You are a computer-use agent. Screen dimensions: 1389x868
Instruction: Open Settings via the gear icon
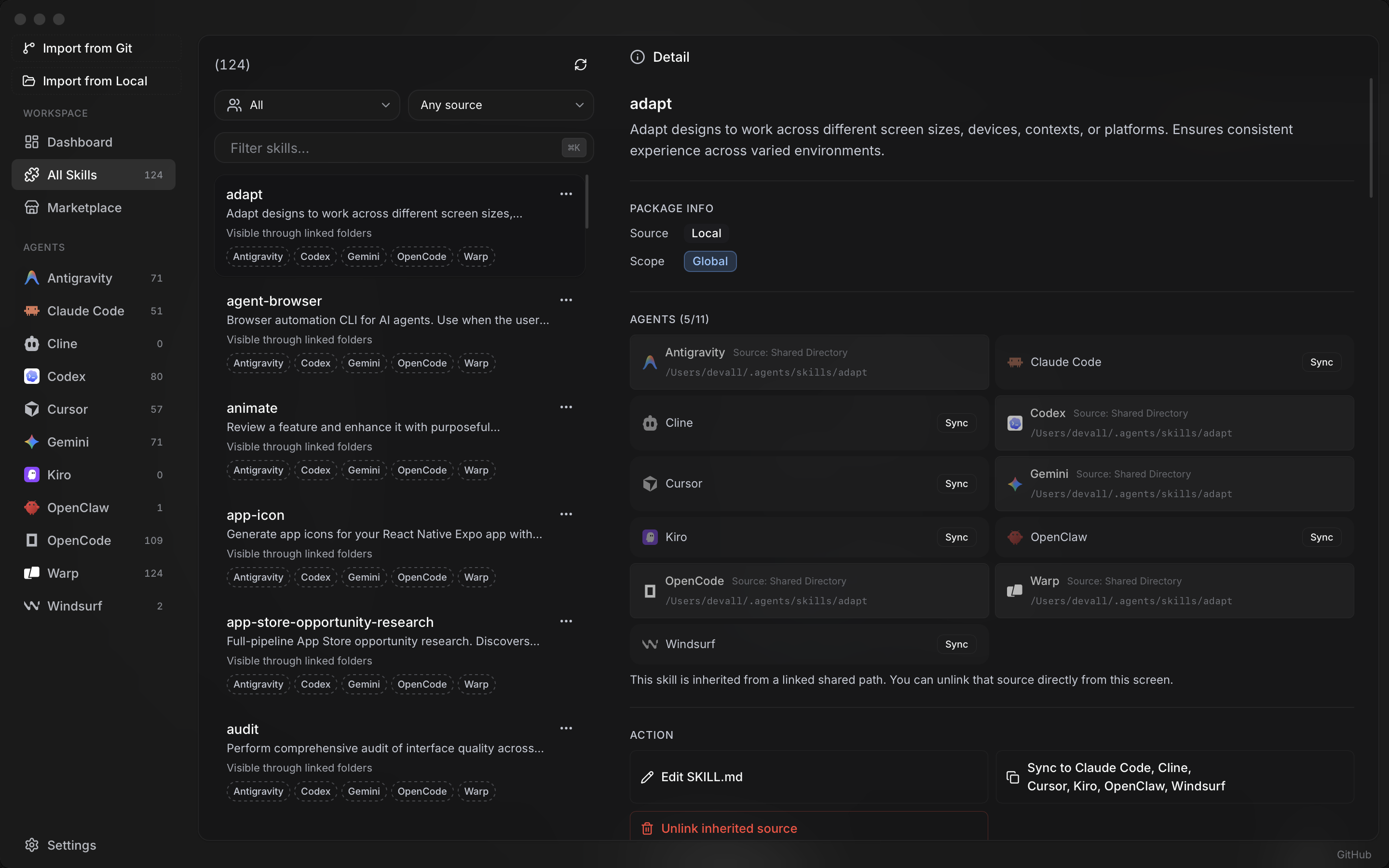coord(31,844)
